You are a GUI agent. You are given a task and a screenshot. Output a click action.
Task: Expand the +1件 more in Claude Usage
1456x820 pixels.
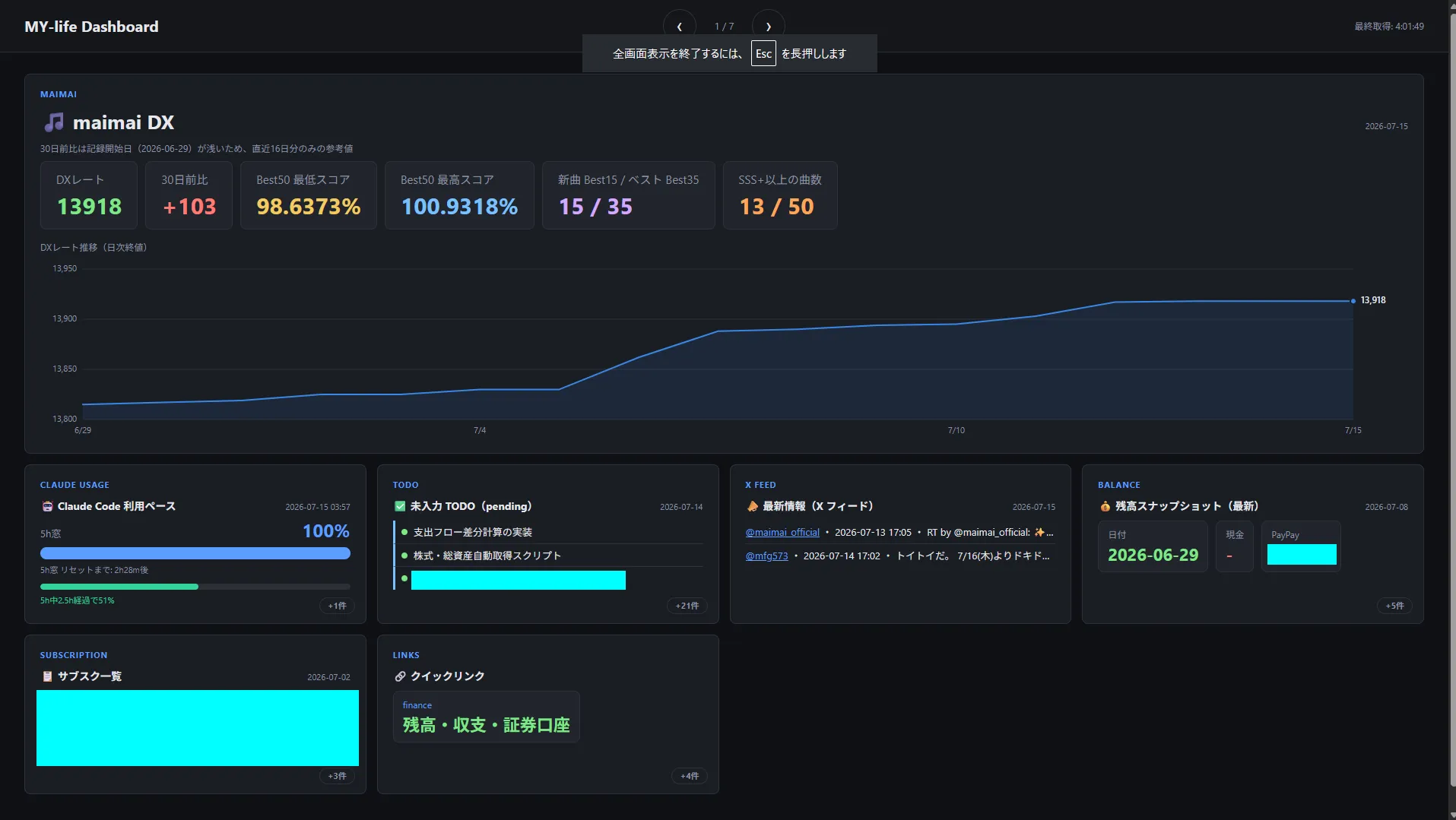coord(337,606)
